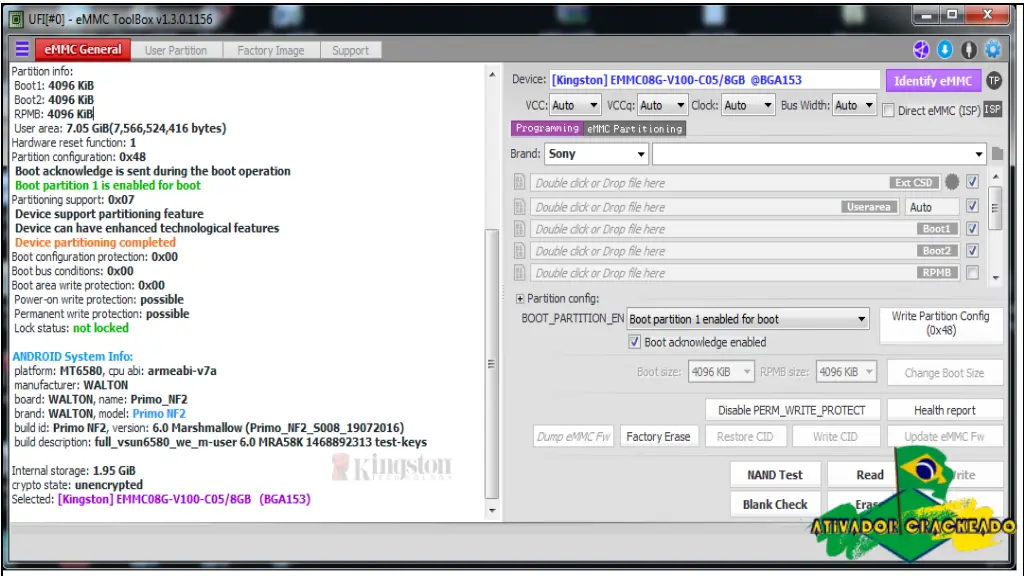Open the RPMB size dropdown
1024x576 pixels.
[x=846, y=372]
